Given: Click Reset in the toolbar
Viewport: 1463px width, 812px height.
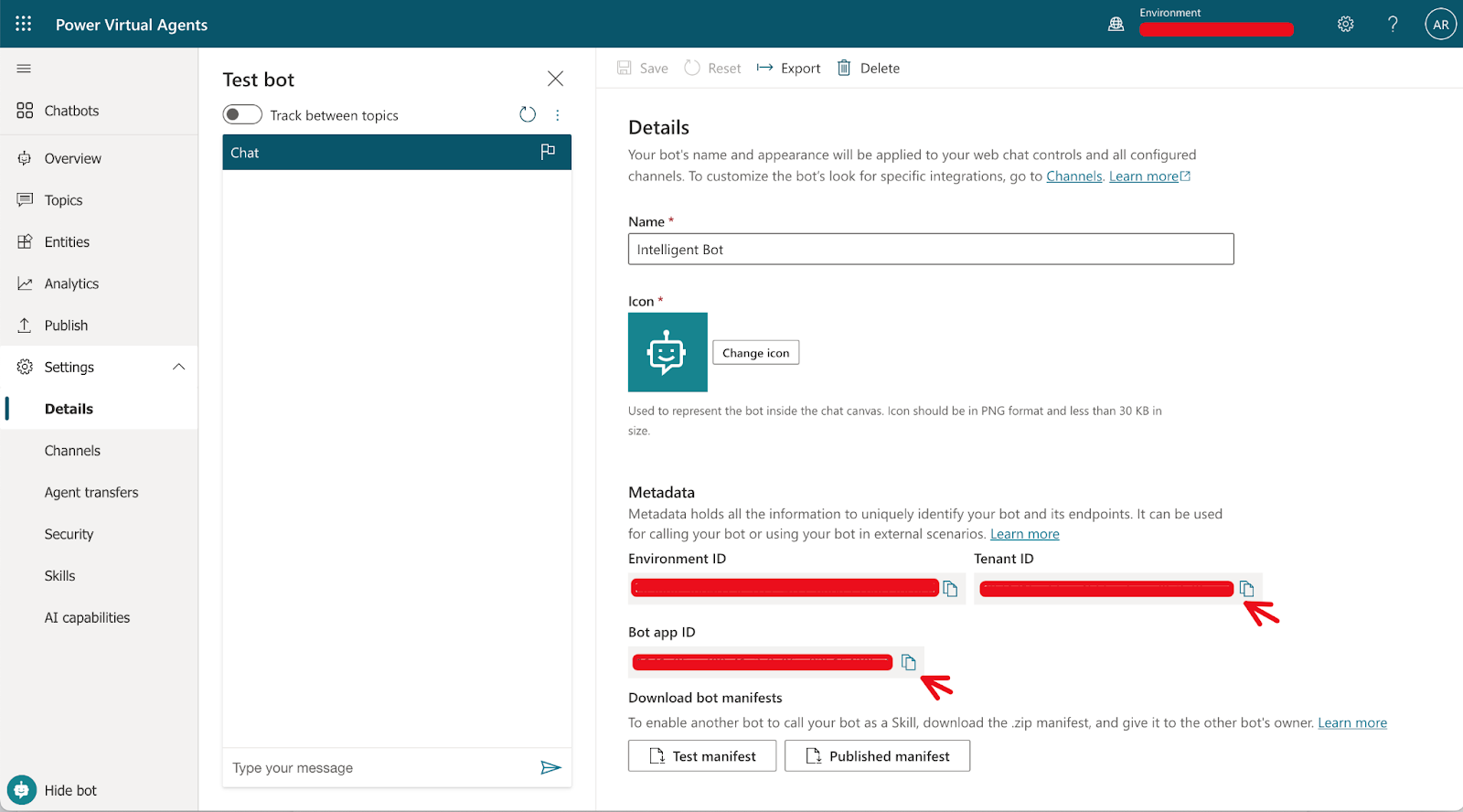Looking at the screenshot, I should [713, 68].
